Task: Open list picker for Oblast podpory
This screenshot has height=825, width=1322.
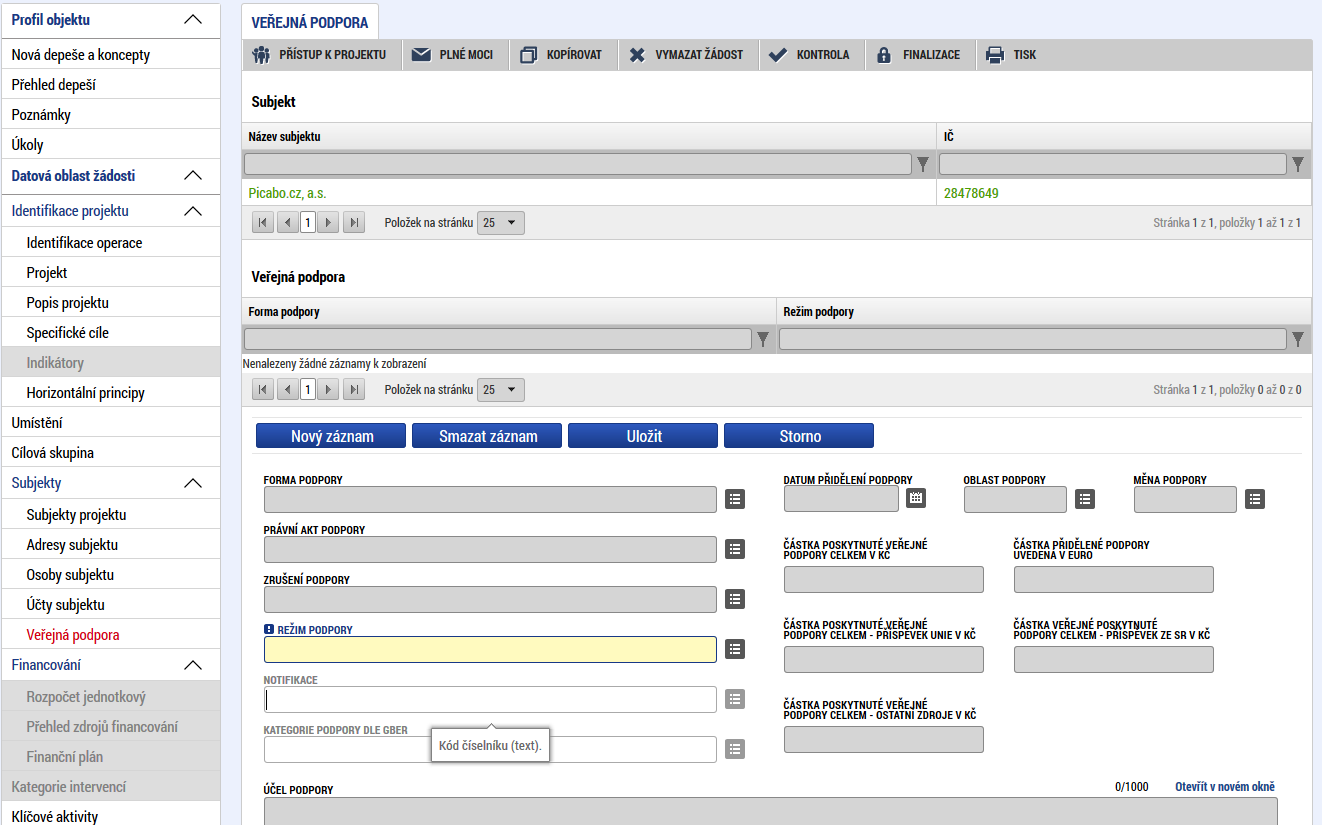Action: 1085,499
